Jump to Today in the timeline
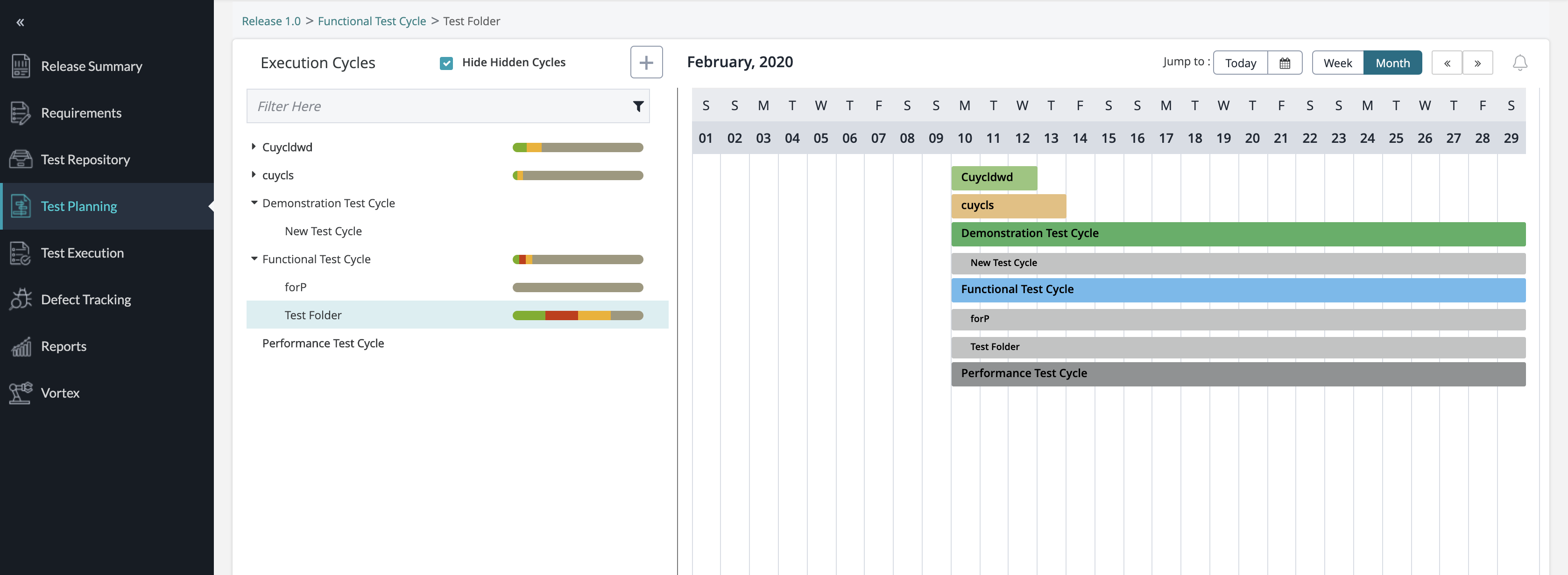 1240,63
